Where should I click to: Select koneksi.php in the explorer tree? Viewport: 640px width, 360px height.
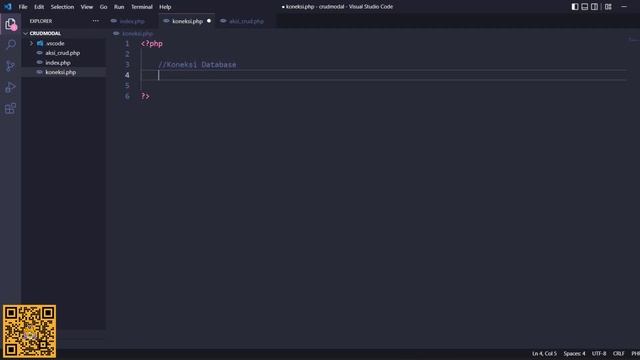pos(60,72)
